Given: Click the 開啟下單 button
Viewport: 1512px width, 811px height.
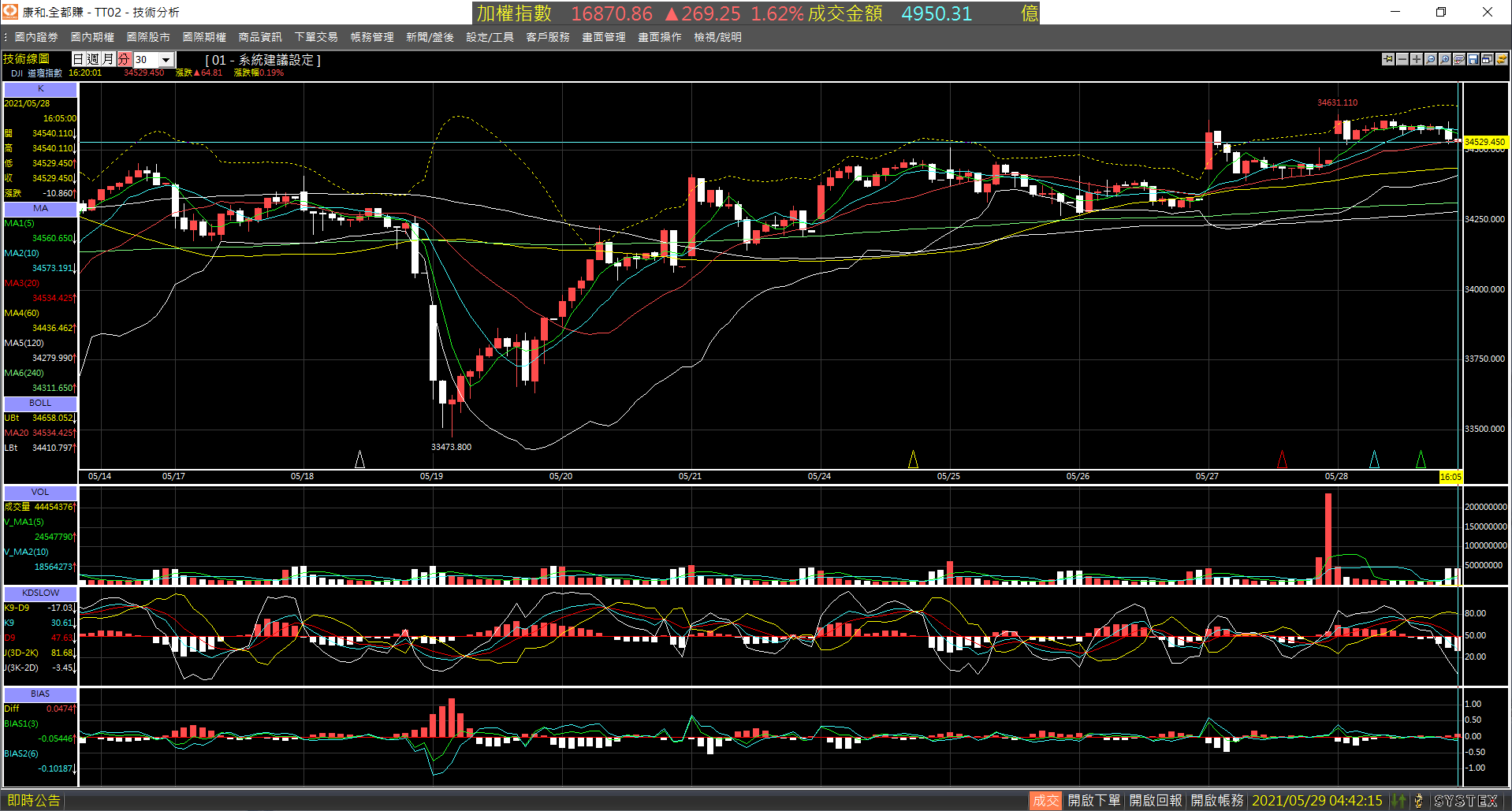Looking at the screenshot, I should click(x=1094, y=801).
